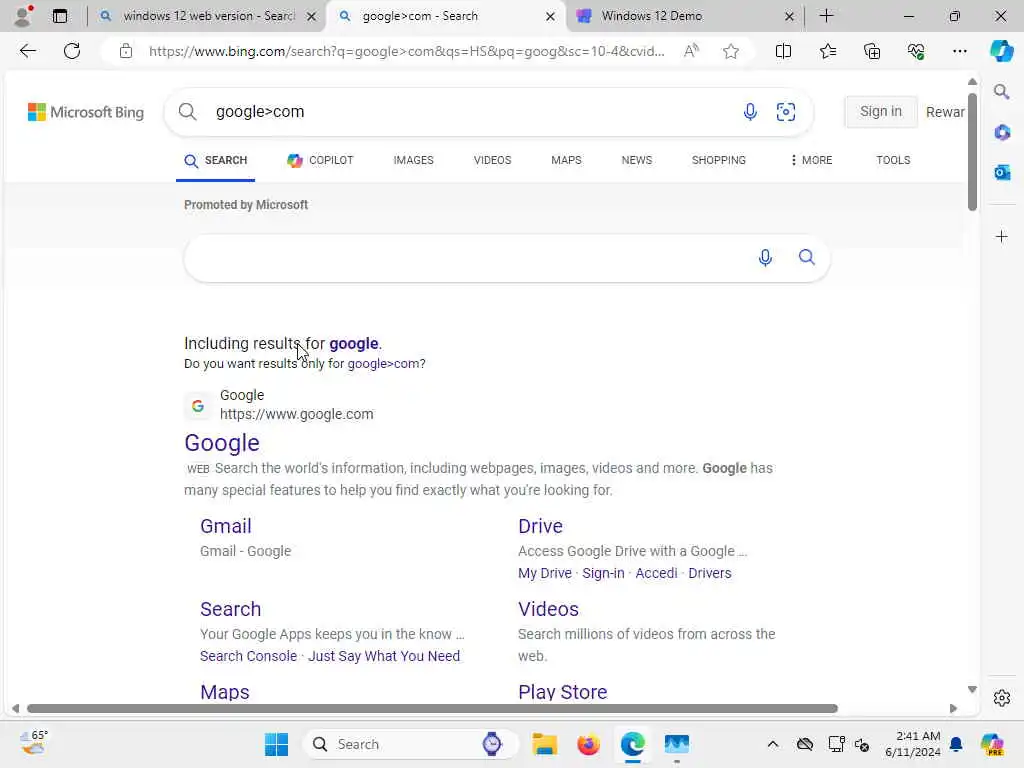
Task: Open the Favorites list icon
Action: pyautogui.click(x=827, y=51)
